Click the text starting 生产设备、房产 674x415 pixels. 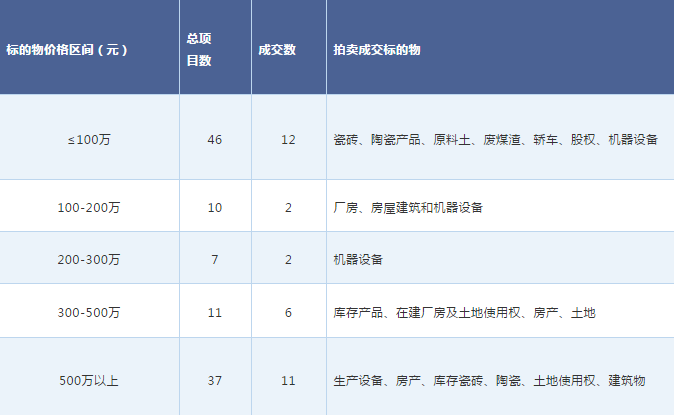click(489, 381)
